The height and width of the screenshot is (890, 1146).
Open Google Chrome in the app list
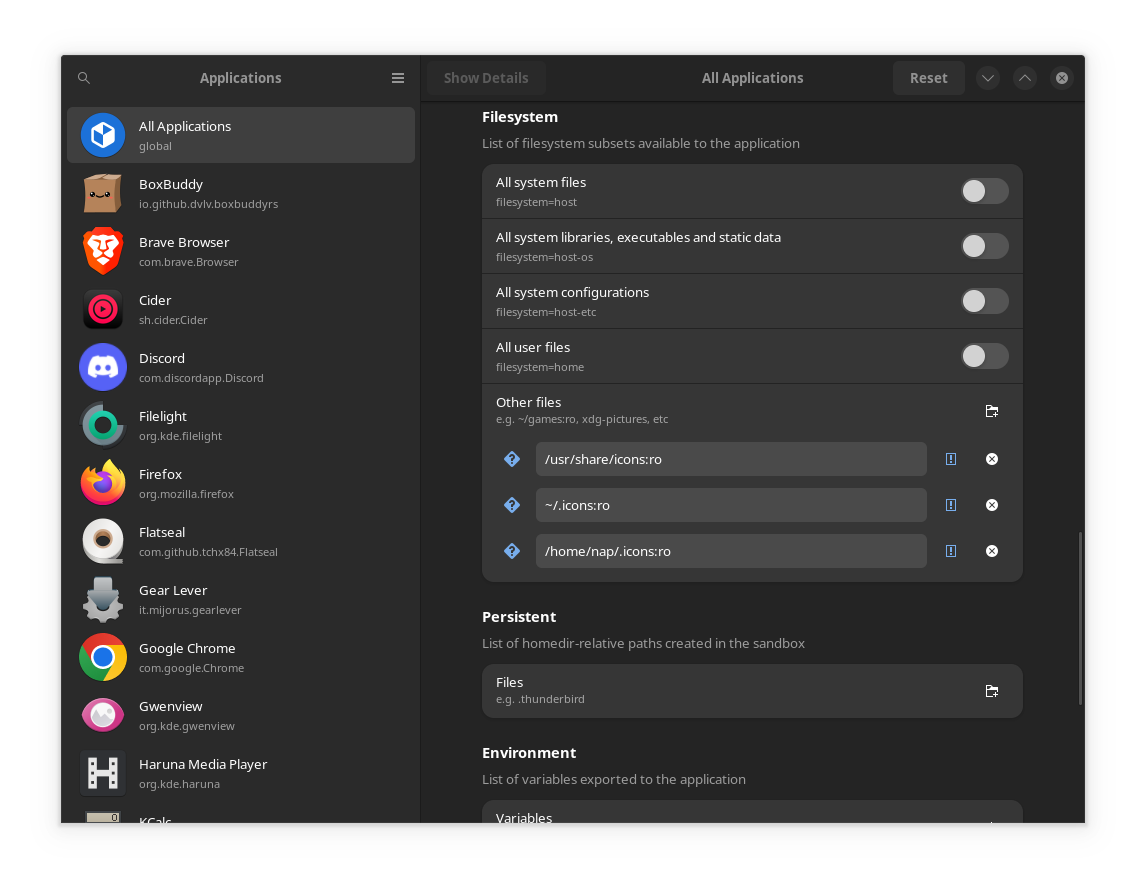tap(241, 657)
